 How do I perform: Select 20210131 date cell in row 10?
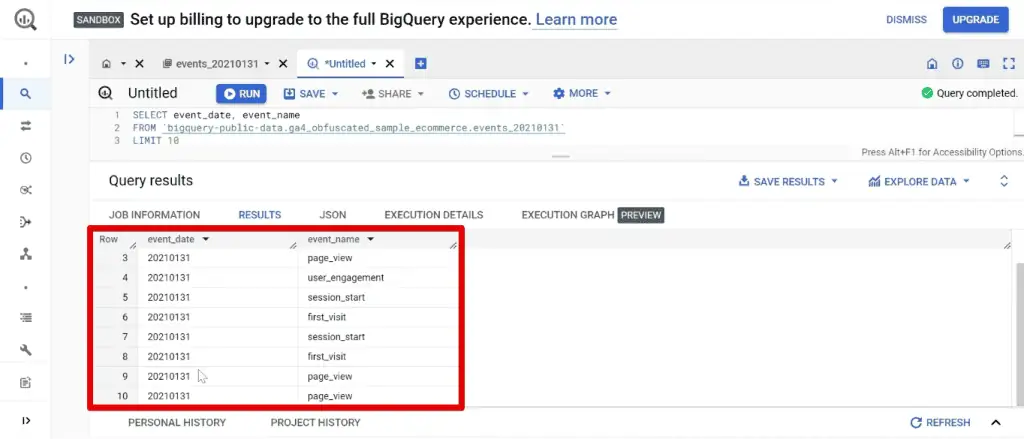coord(218,396)
